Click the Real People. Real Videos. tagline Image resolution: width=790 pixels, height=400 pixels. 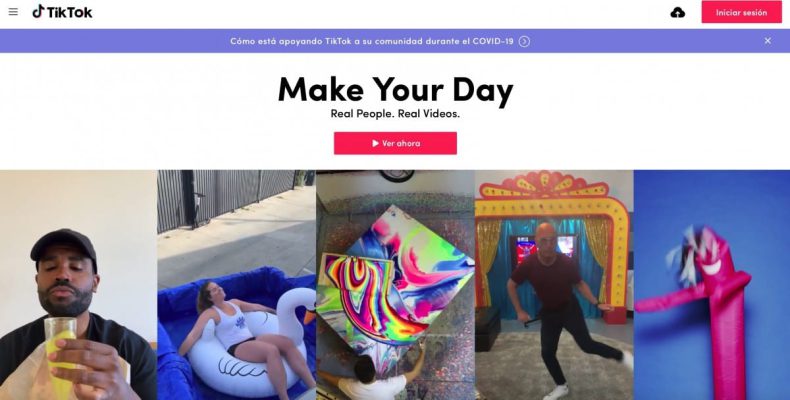395,114
